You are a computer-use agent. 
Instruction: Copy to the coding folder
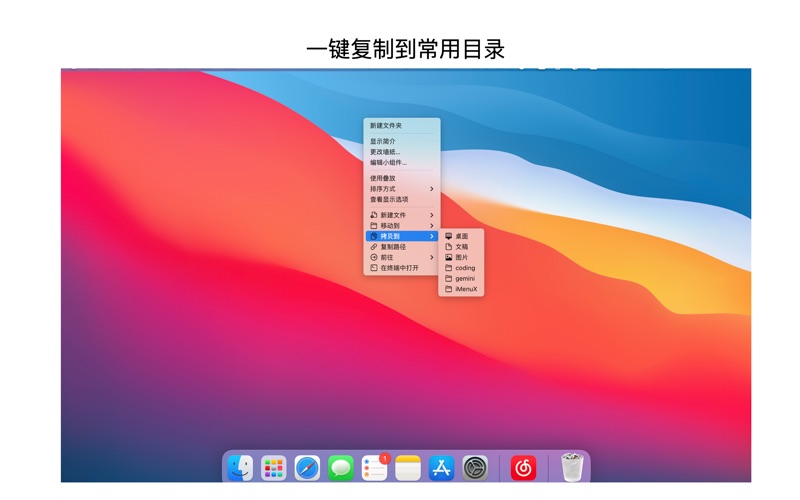pyautogui.click(x=461, y=268)
